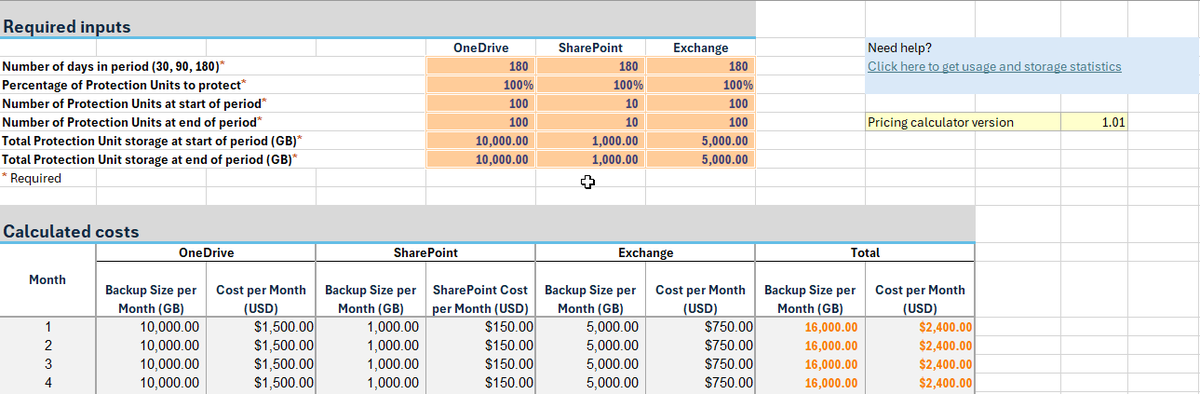Image resolution: width=1200 pixels, height=394 pixels.
Task: Click Total 'Cost per Month (USD)' header
Action: 920,299
